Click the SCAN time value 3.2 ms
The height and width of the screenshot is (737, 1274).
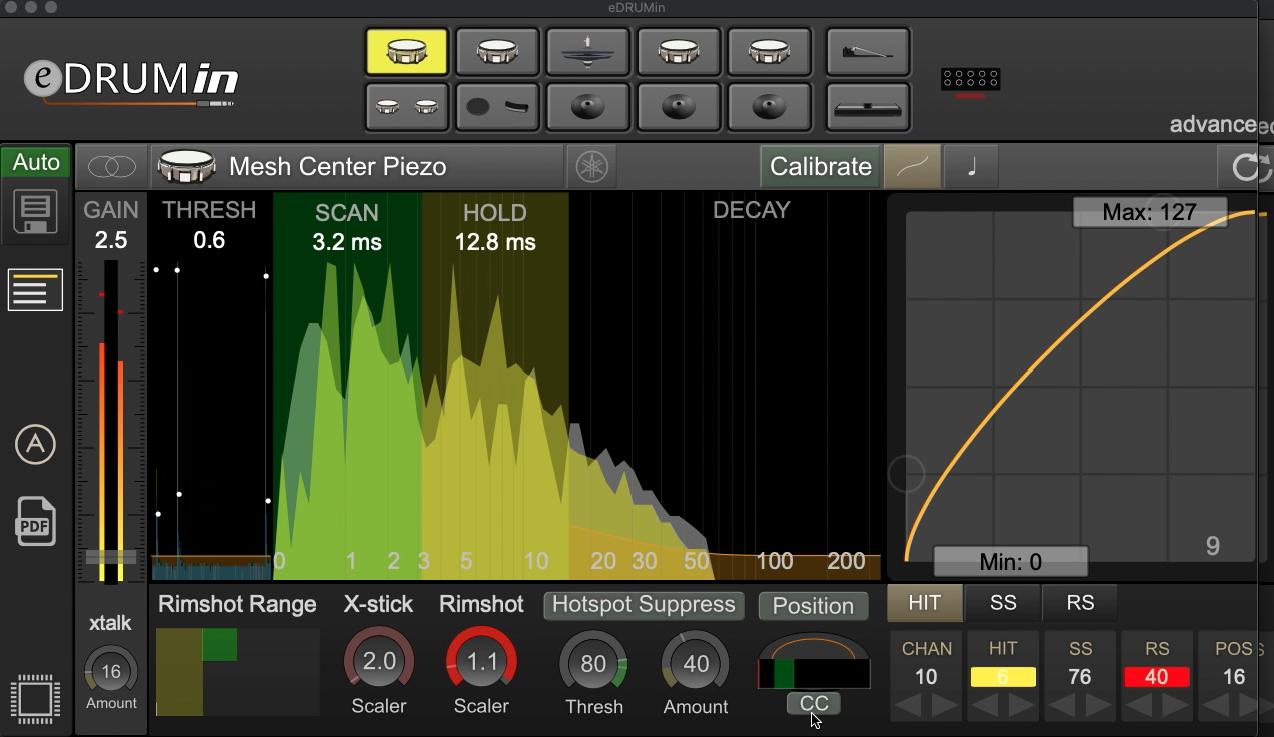[x=347, y=242]
